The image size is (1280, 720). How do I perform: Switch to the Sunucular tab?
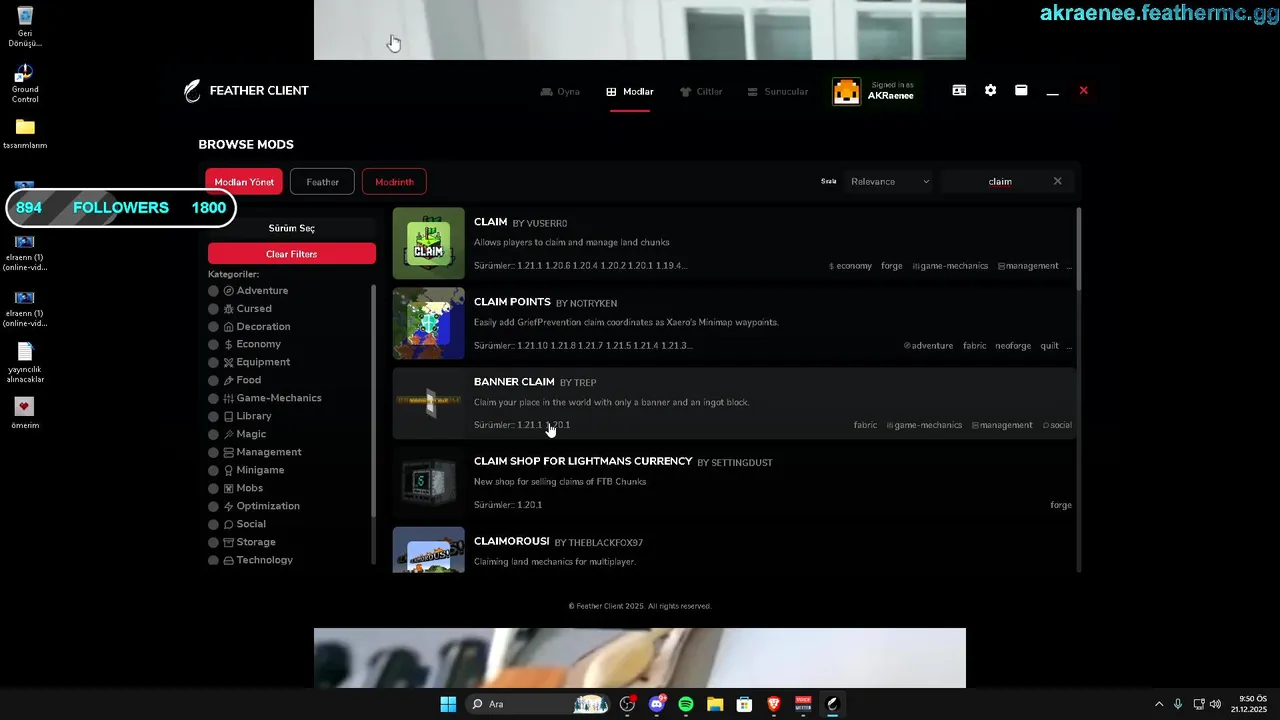pyautogui.click(x=778, y=92)
